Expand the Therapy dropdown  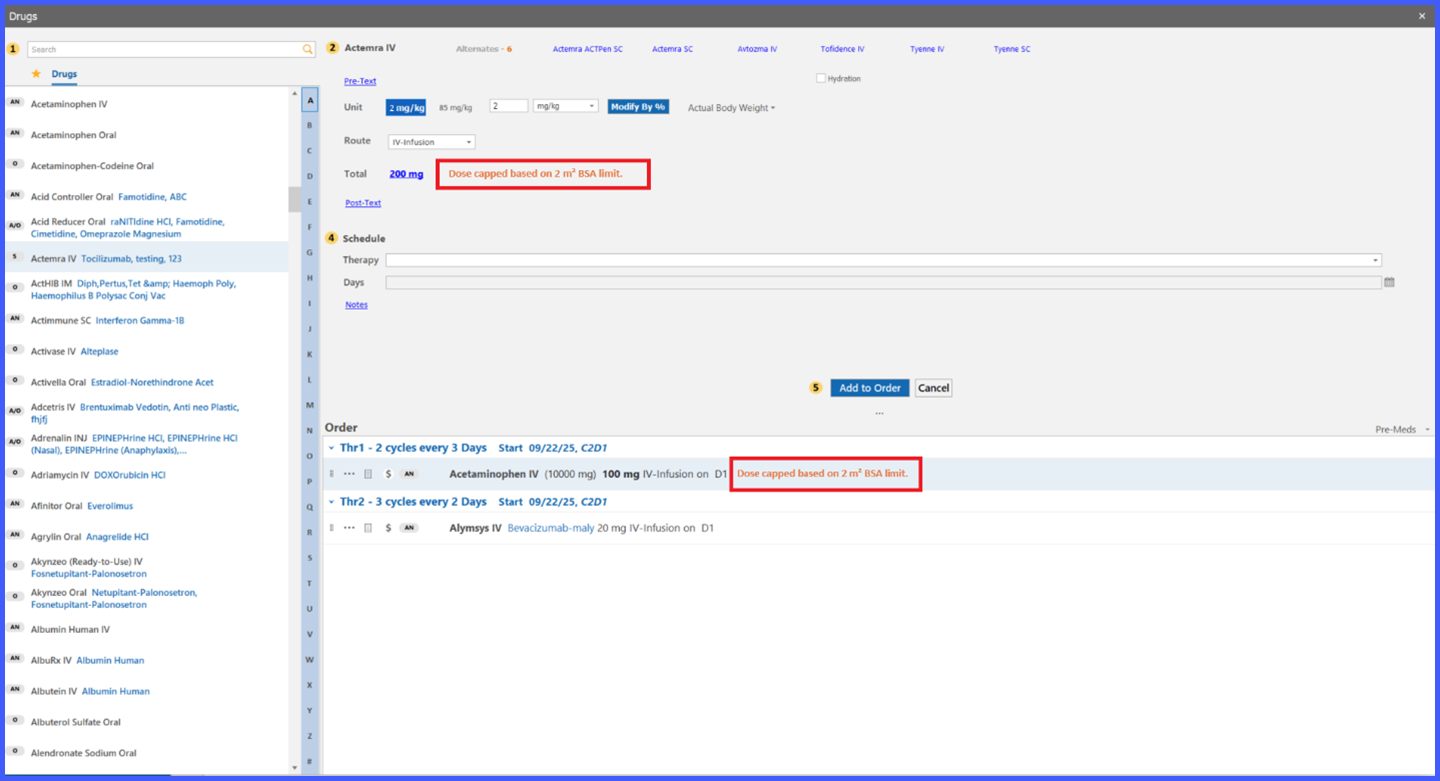(x=884, y=260)
